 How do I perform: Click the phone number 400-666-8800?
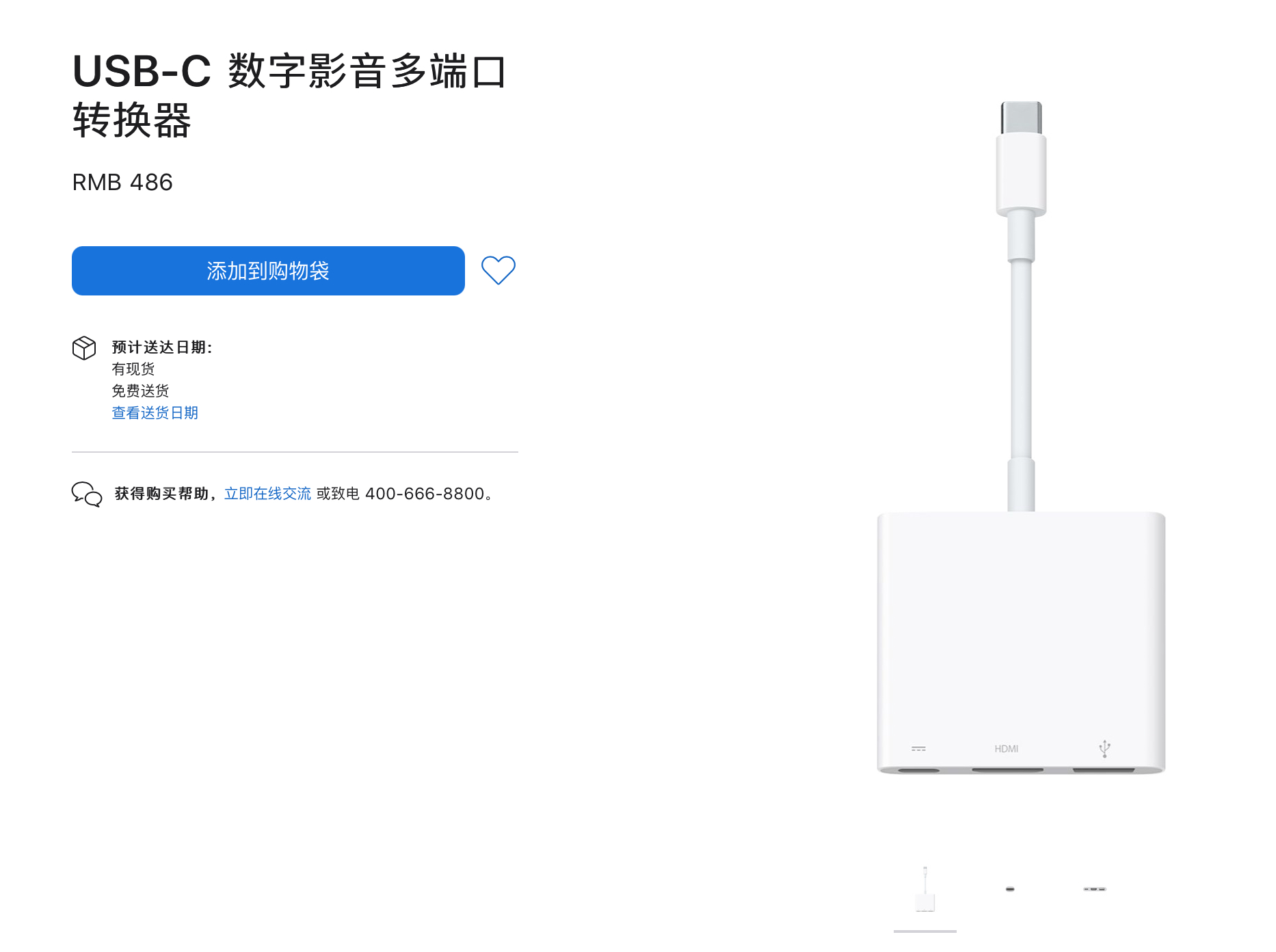point(425,494)
